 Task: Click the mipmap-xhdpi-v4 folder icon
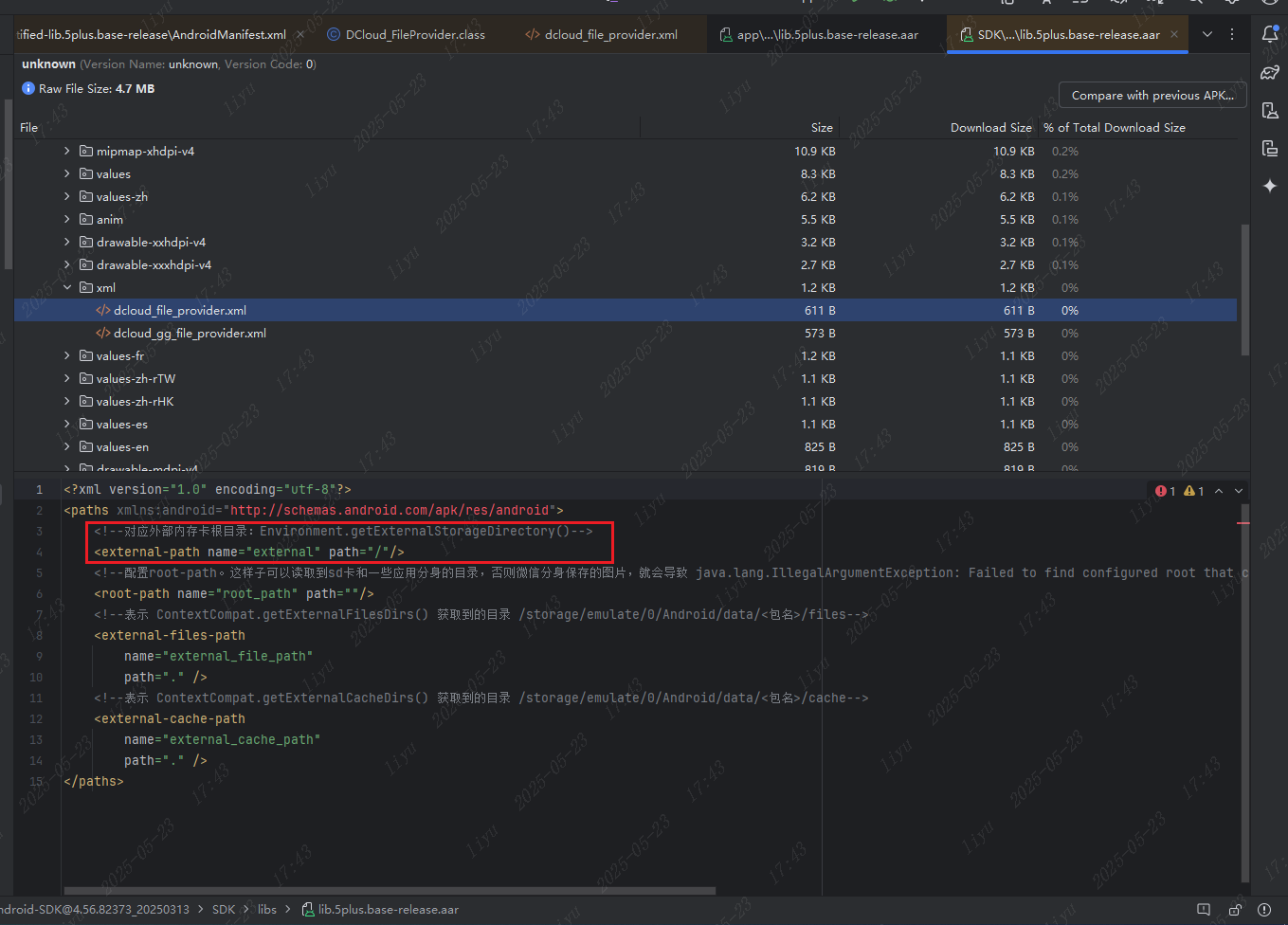tap(86, 152)
